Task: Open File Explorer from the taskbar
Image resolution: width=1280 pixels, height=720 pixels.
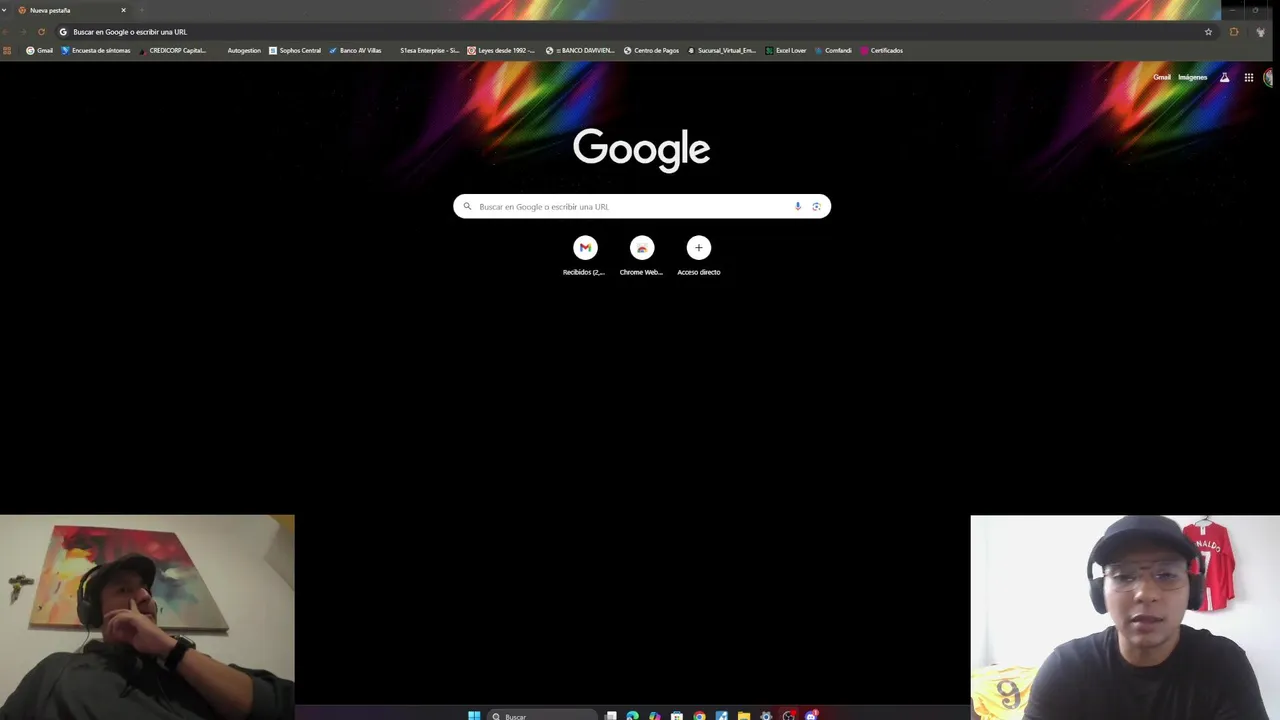Action: point(744,716)
